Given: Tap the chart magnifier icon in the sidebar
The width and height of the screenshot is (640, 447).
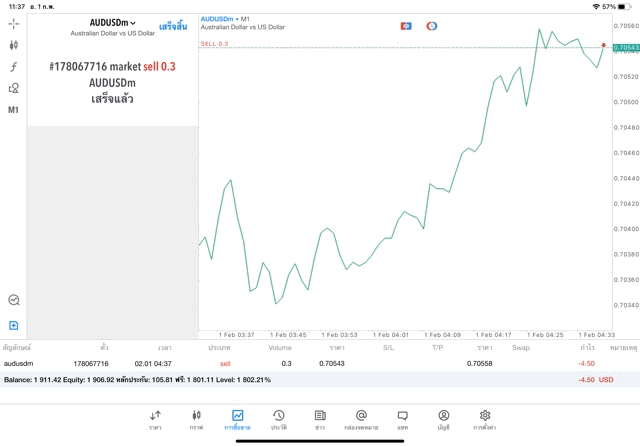Looking at the screenshot, I should pos(13,300).
